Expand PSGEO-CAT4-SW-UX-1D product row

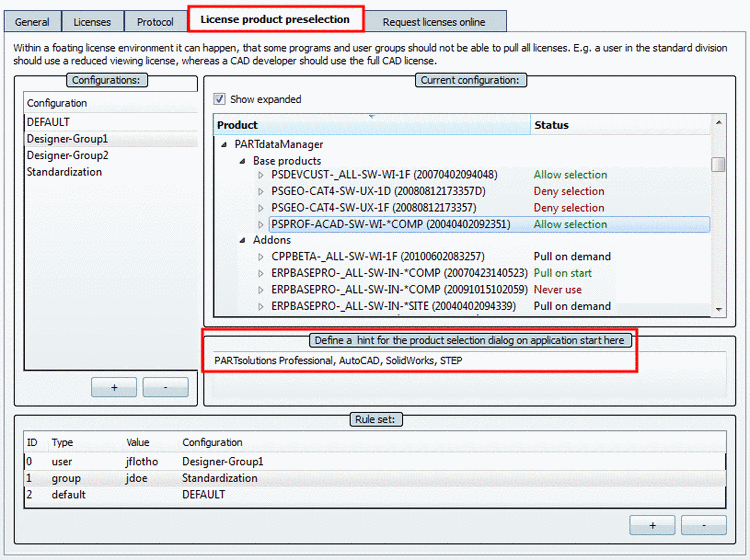pyautogui.click(x=261, y=191)
